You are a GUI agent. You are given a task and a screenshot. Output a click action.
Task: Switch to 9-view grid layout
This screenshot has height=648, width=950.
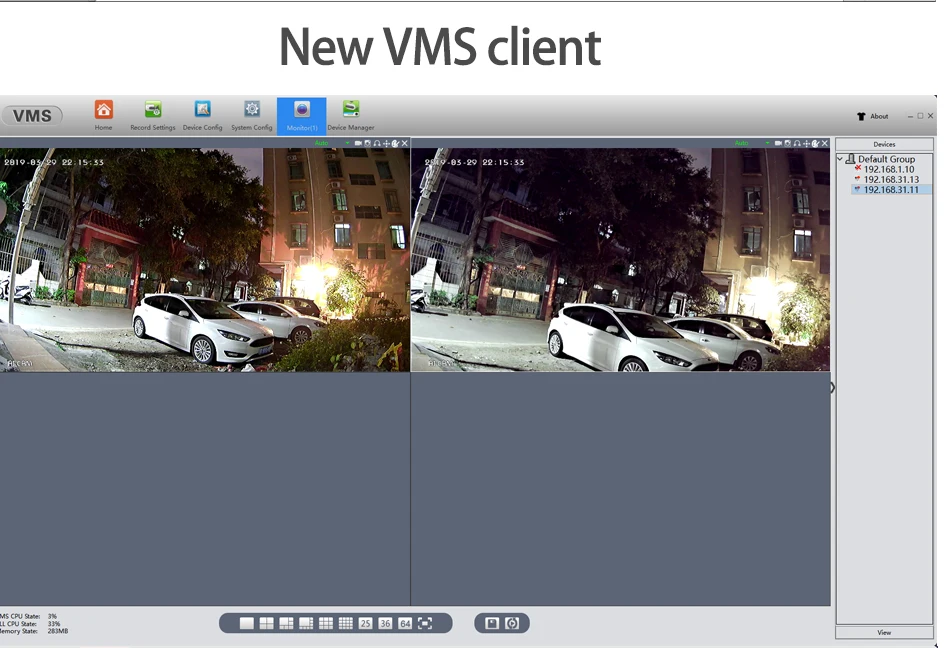(326, 623)
